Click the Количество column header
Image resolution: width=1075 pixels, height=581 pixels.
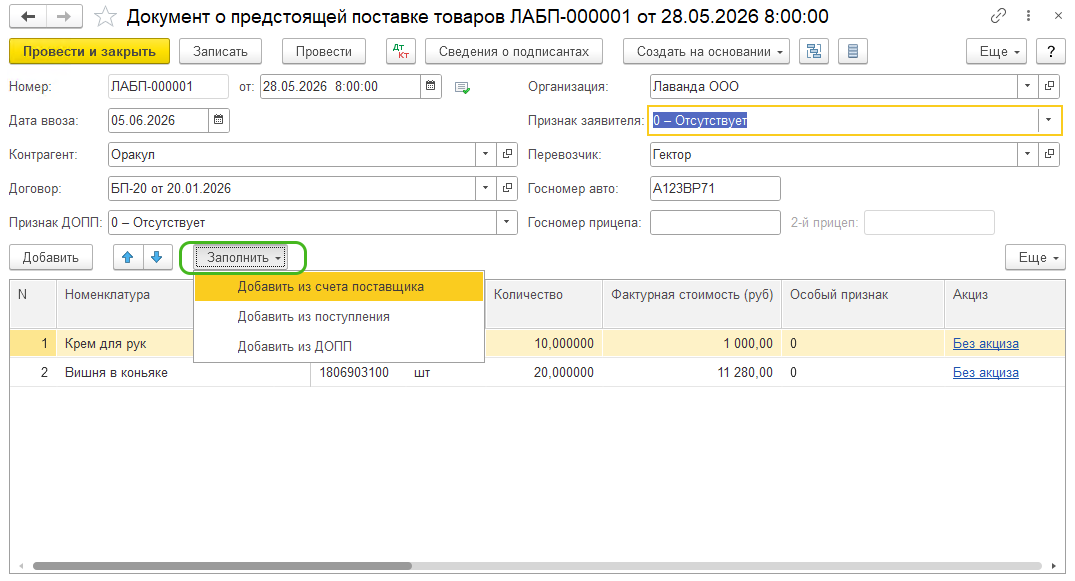(545, 303)
